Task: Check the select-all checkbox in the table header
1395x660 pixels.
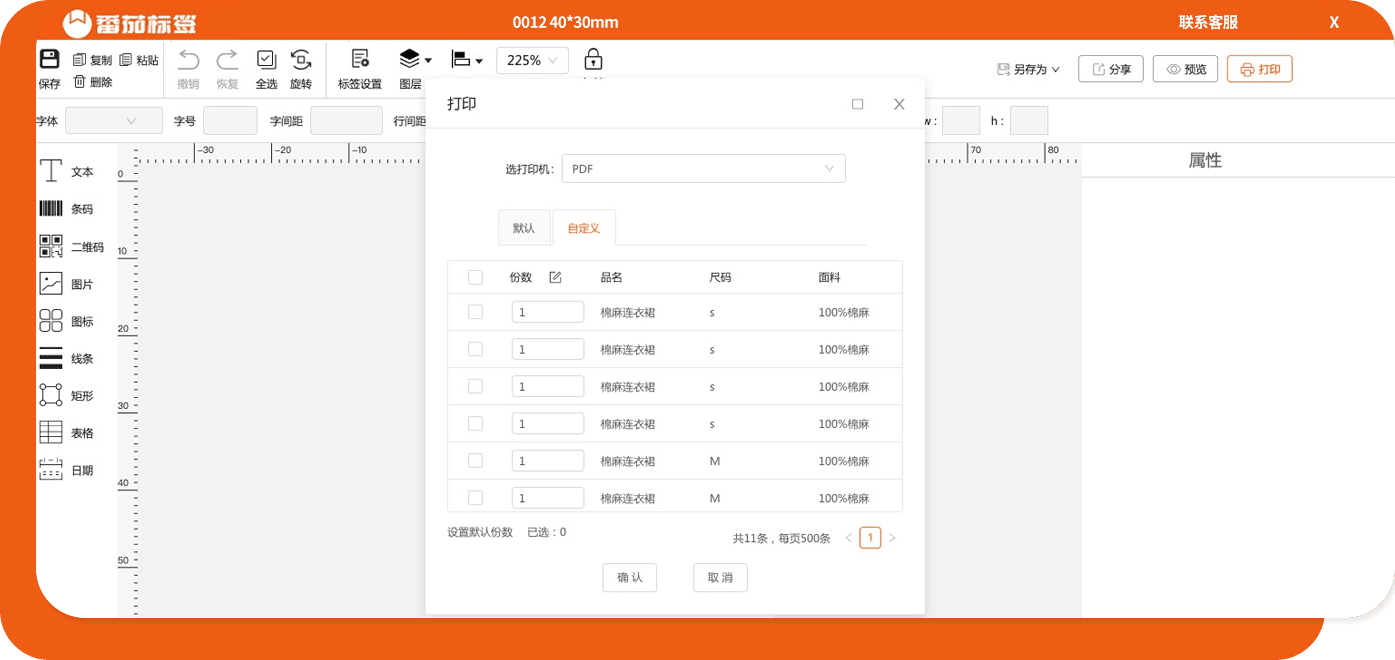Action: point(475,277)
